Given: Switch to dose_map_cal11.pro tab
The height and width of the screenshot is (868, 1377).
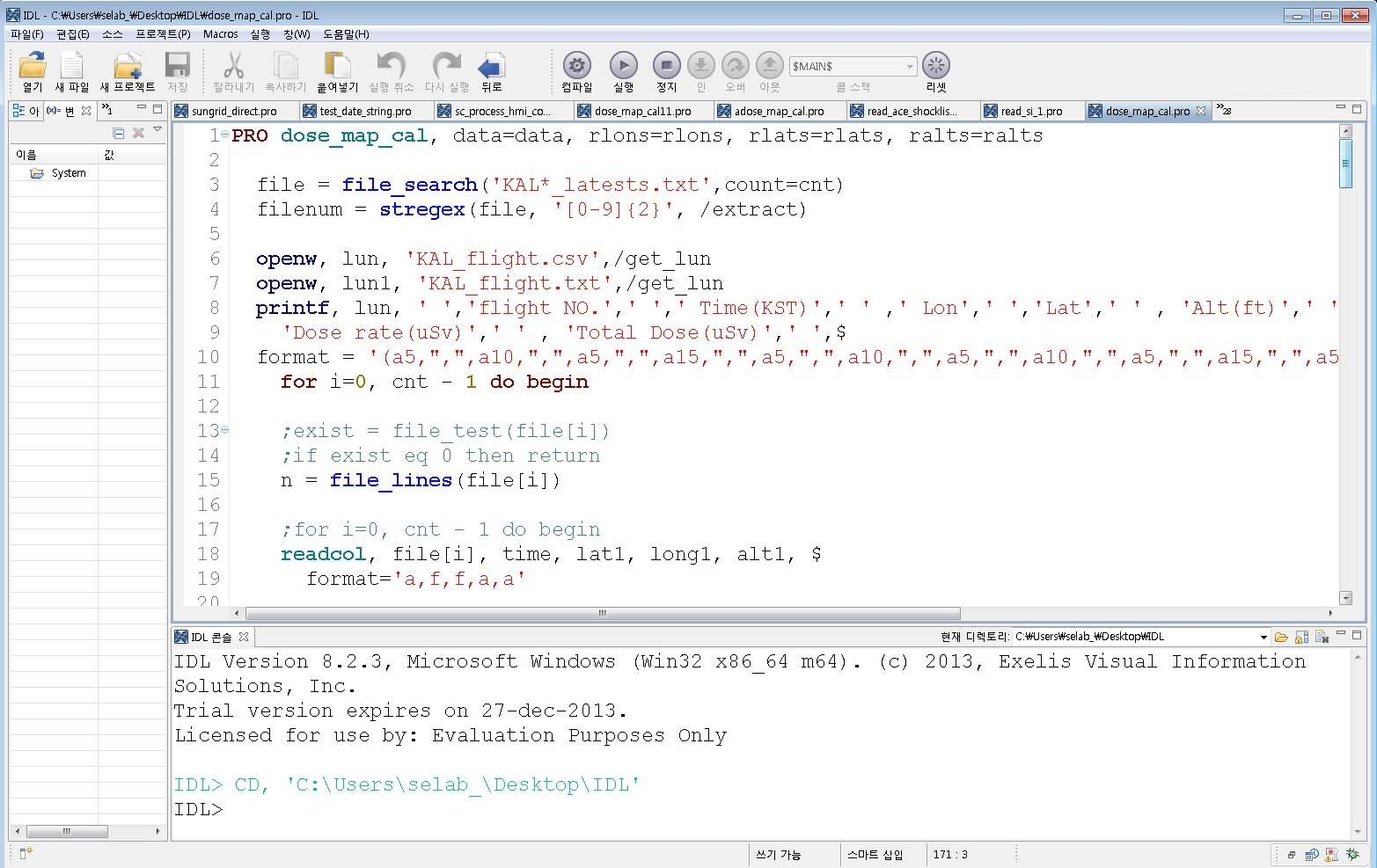Looking at the screenshot, I should [x=643, y=112].
